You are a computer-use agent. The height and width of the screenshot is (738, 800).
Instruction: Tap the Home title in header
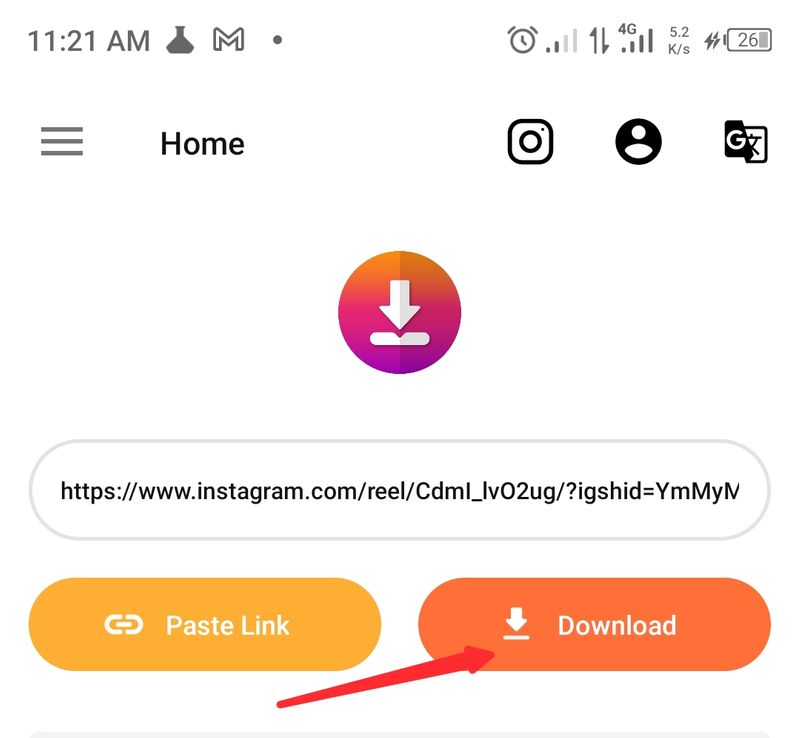pyautogui.click(x=203, y=143)
